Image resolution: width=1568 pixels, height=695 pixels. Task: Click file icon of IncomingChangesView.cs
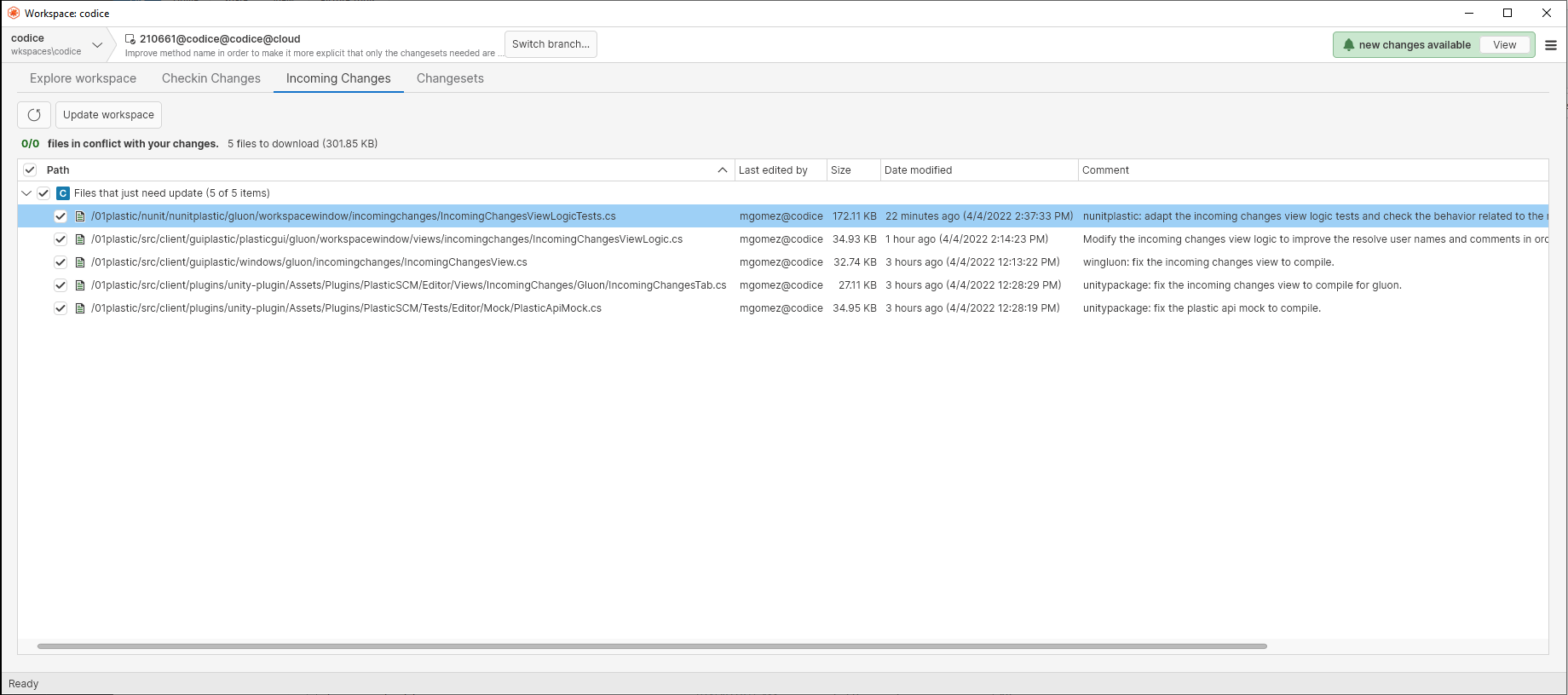pyautogui.click(x=80, y=262)
